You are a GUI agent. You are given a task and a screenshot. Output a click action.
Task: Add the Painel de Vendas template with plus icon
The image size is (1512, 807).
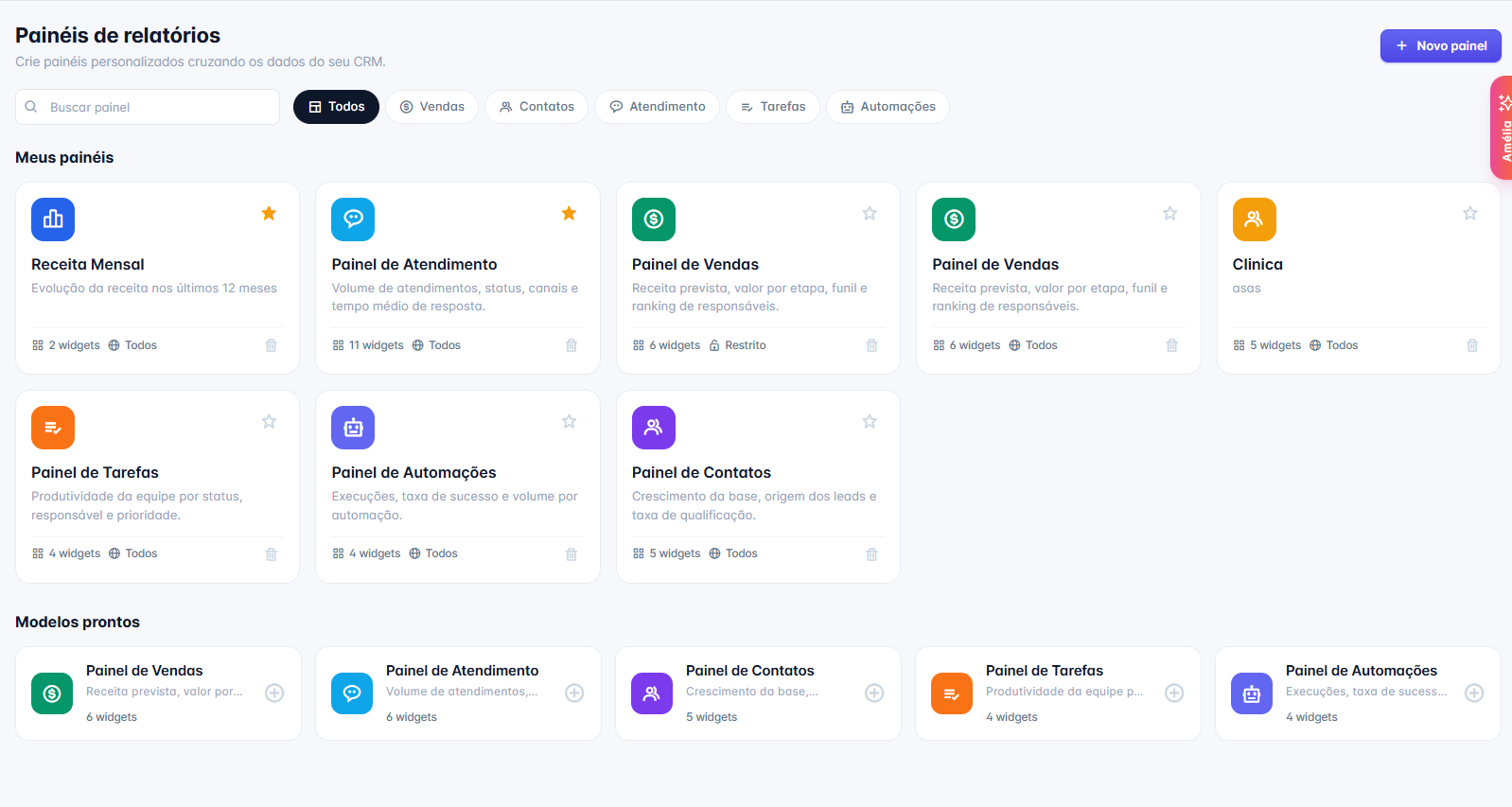click(274, 693)
